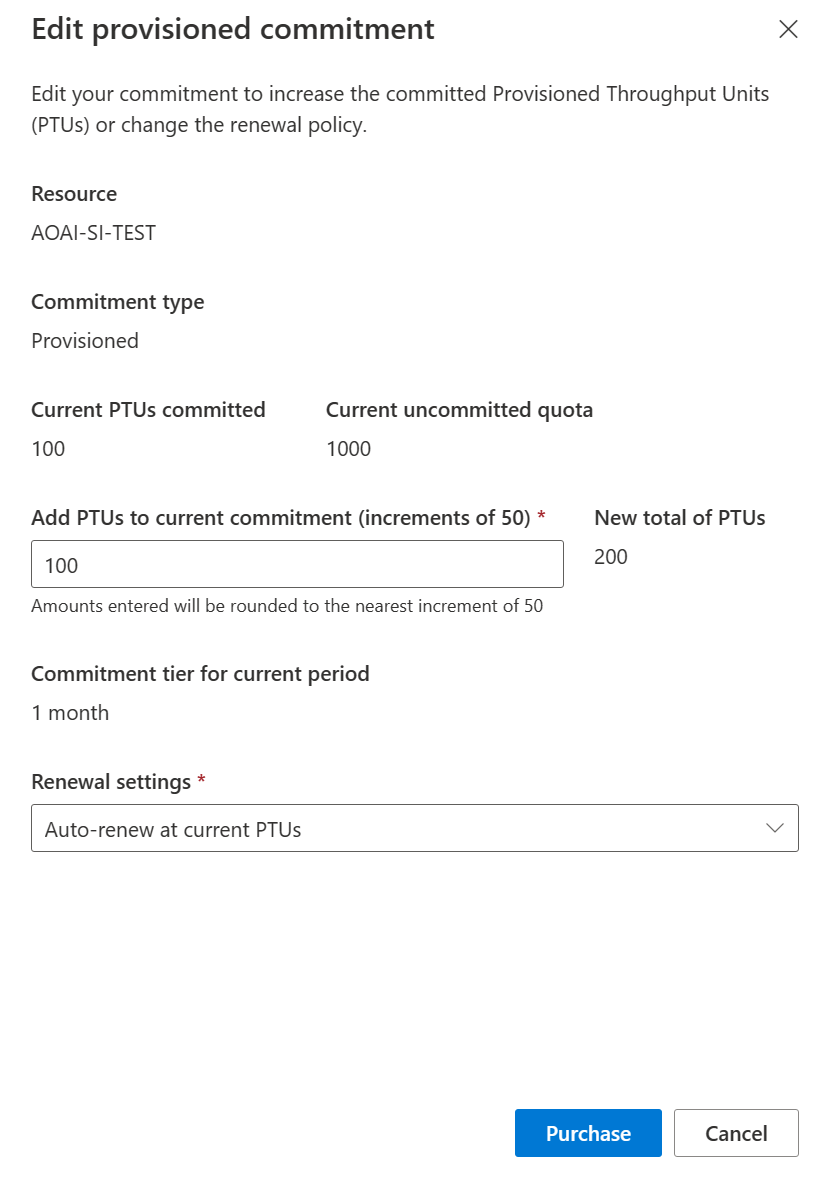832x1192 pixels.
Task: Select the 'Edit provisioned commitment' title text
Action: pos(233,30)
